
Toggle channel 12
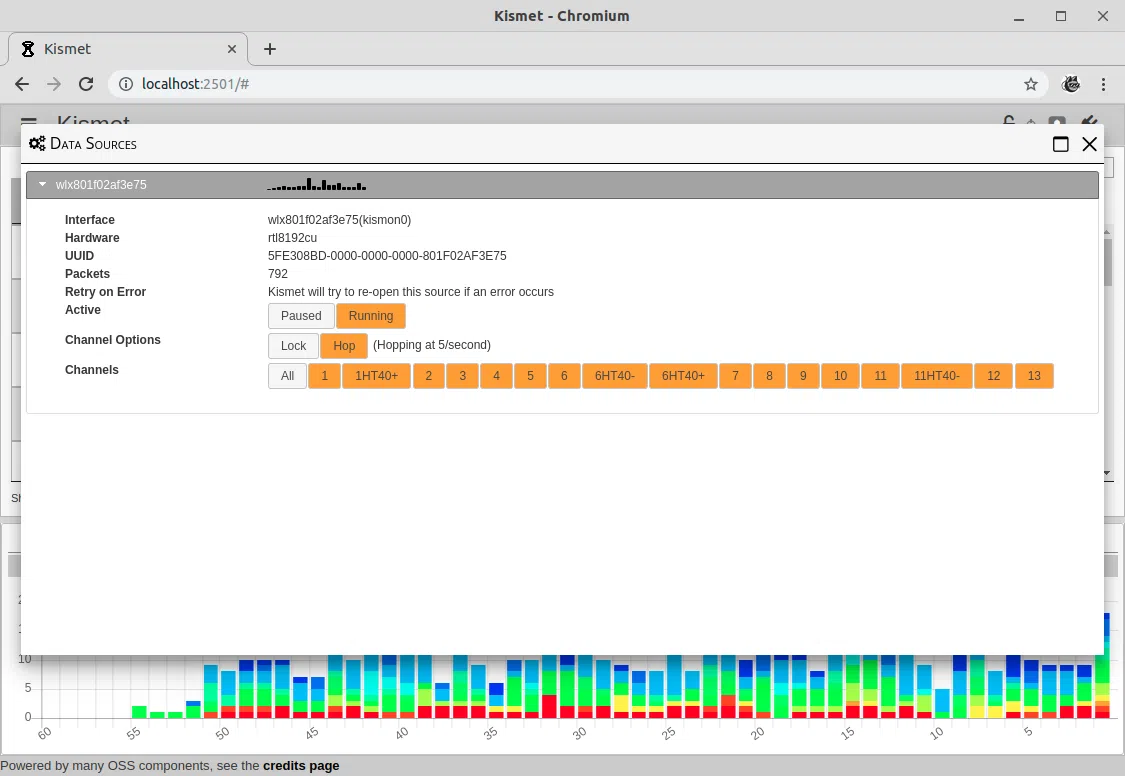coord(994,376)
